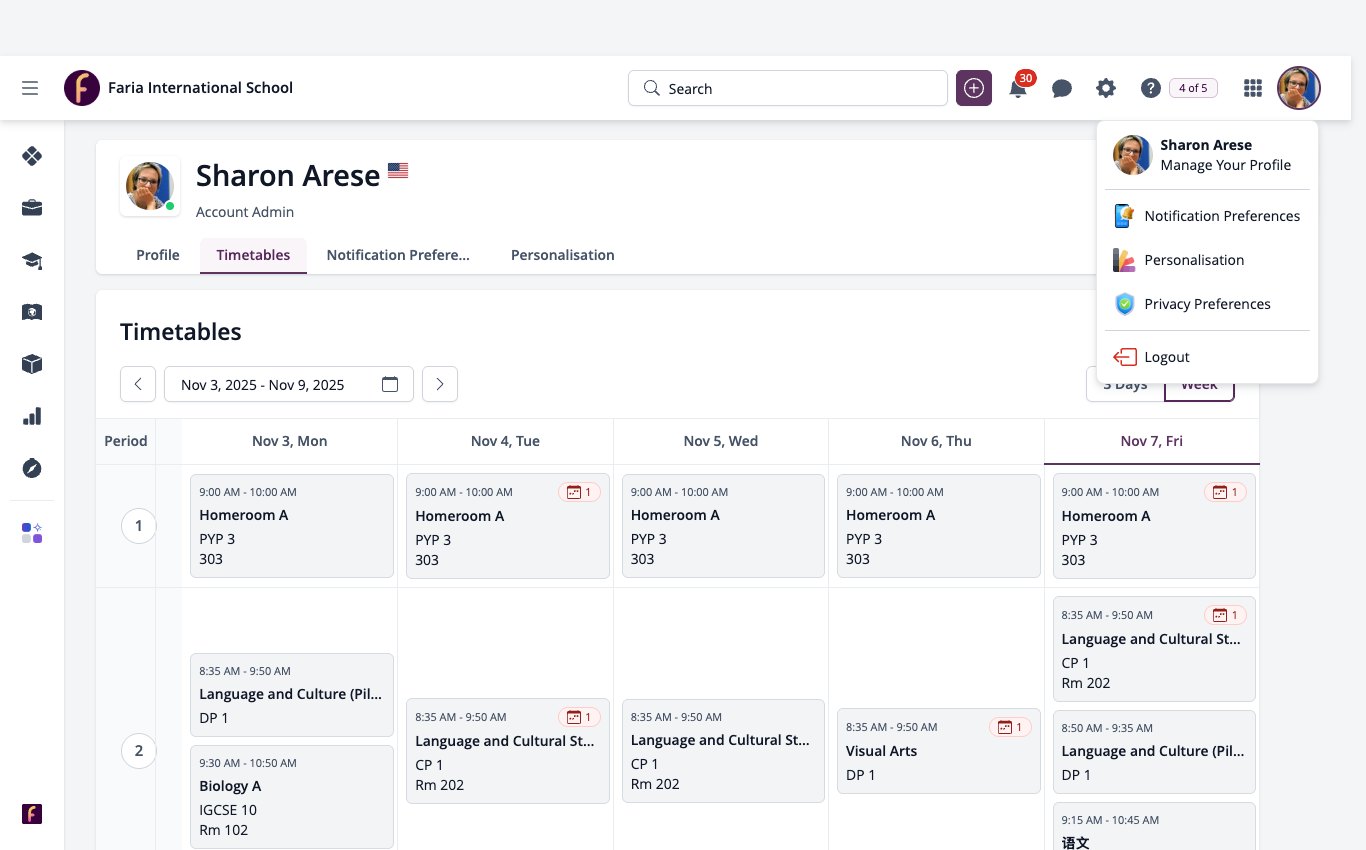
Task: Click the help question mark icon
Action: pyautogui.click(x=1150, y=88)
